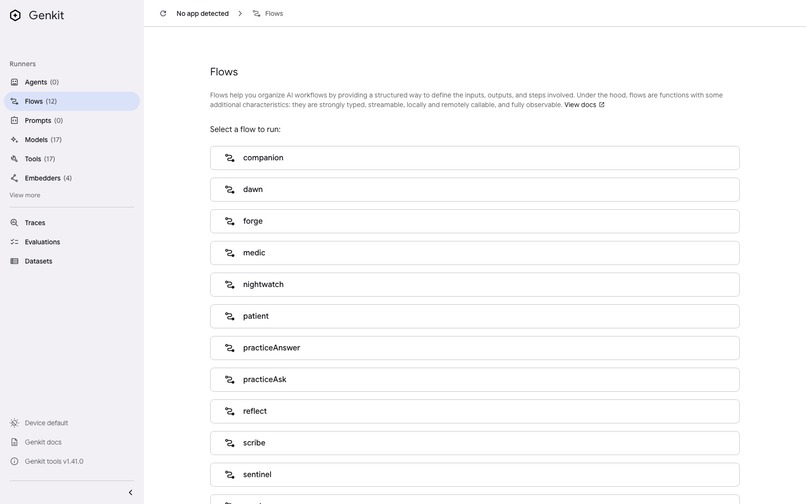806x504 pixels.
Task: Click the flow icon in breadcrumb
Action: point(257,13)
